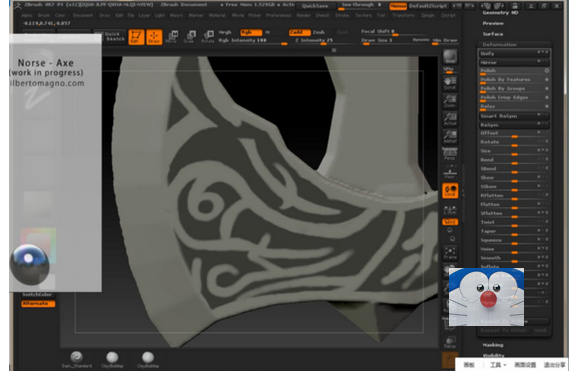Toggle the Local transformation button
Viewport: 574px width, 376px height.
pos(450,191)
